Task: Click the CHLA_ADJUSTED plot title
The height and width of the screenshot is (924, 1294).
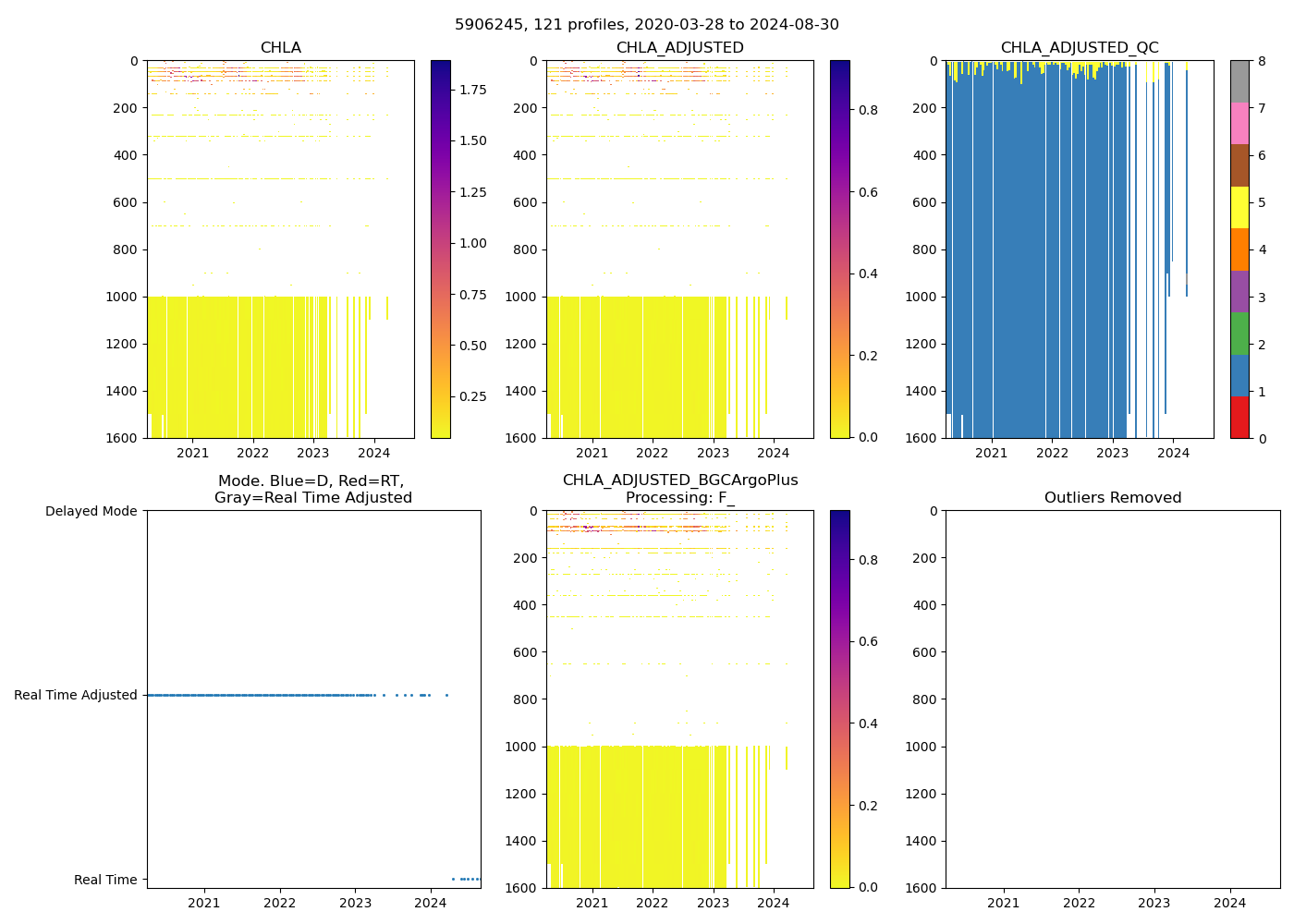Action: click(x=679, y=48)
